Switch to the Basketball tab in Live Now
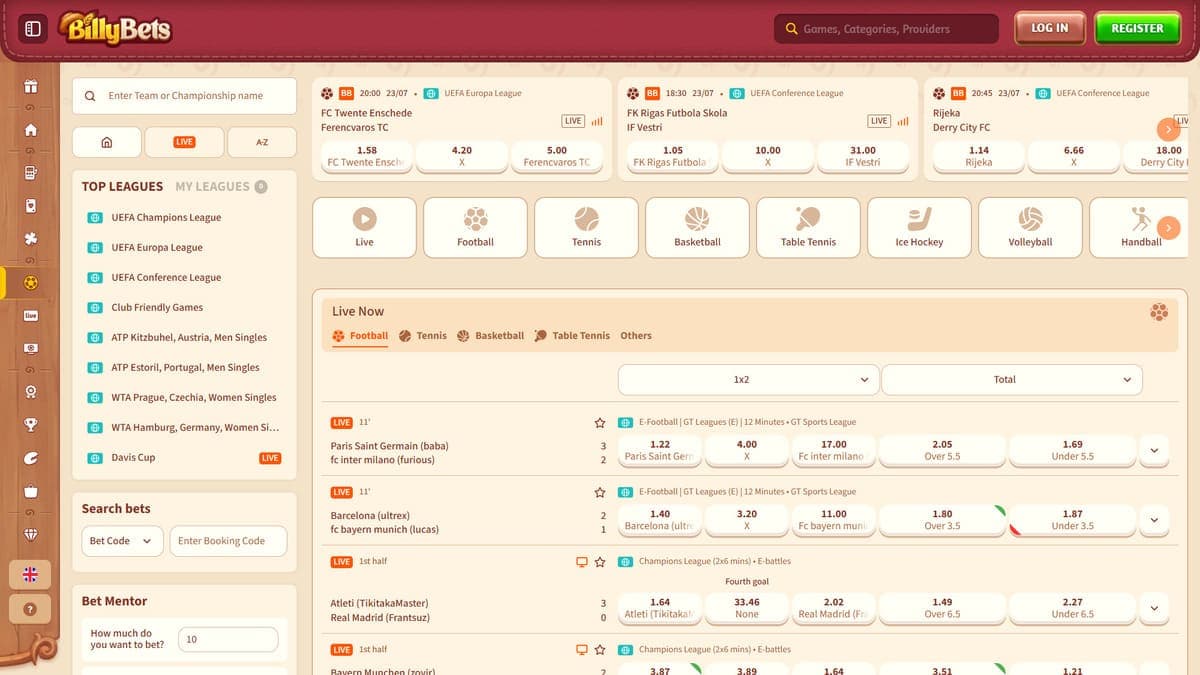Viewport: 1200px width, 675px height. (490, 336)
